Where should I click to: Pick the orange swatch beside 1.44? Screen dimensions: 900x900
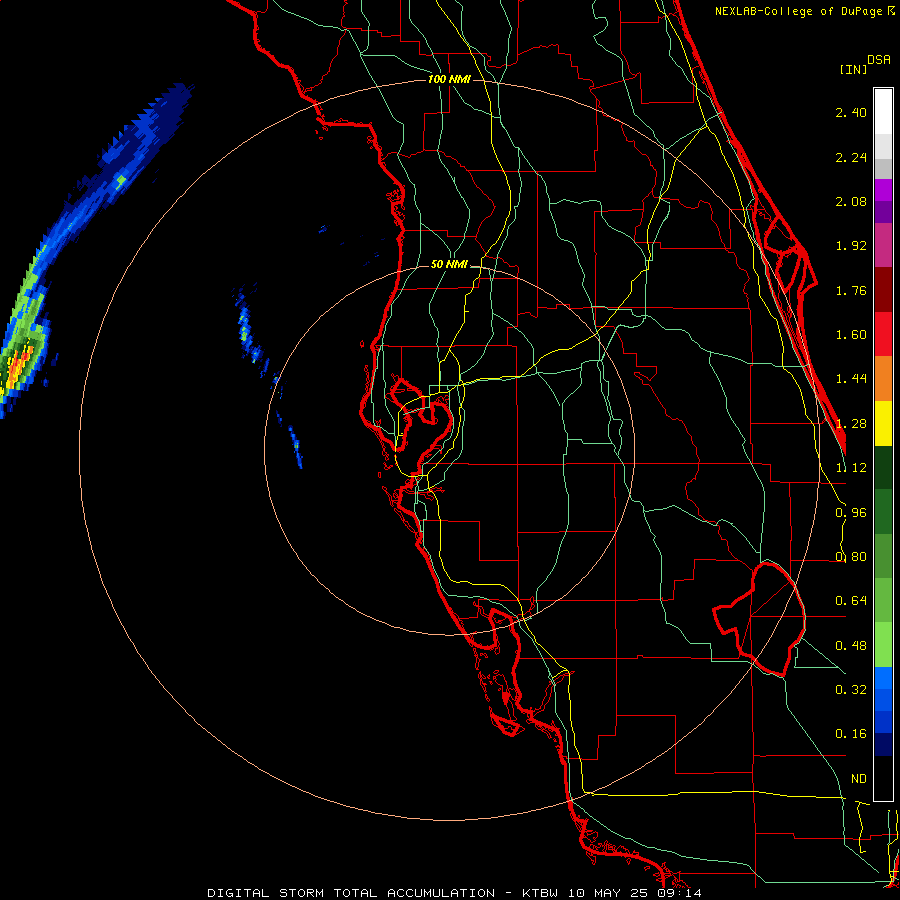click(x=883, y=379)
